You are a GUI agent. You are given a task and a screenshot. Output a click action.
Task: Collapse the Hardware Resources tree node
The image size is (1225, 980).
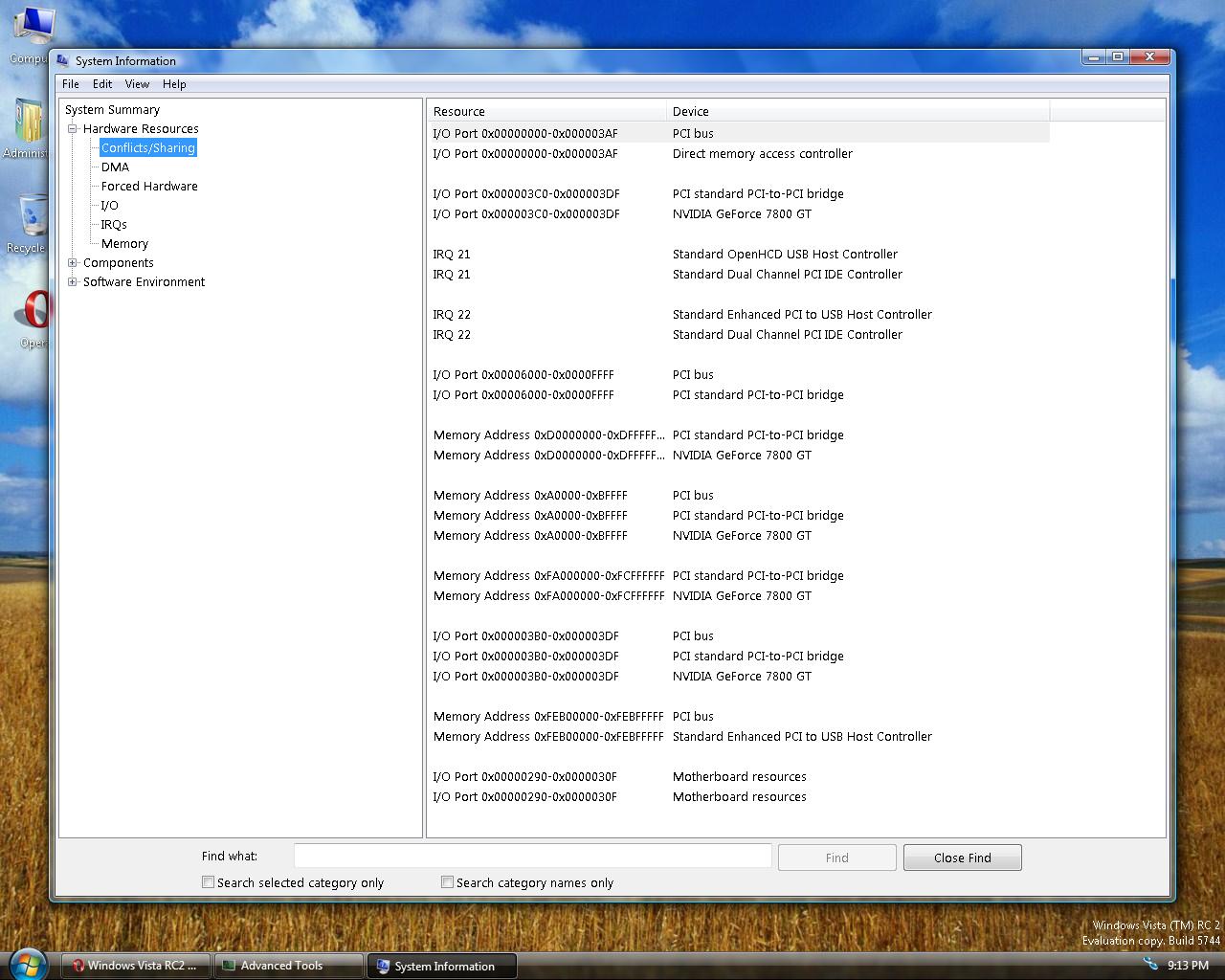pos(72,128)
